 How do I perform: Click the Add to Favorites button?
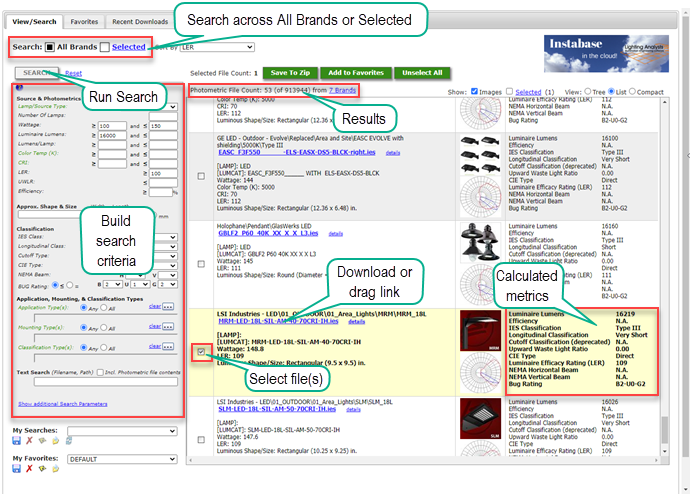point(356,73)
